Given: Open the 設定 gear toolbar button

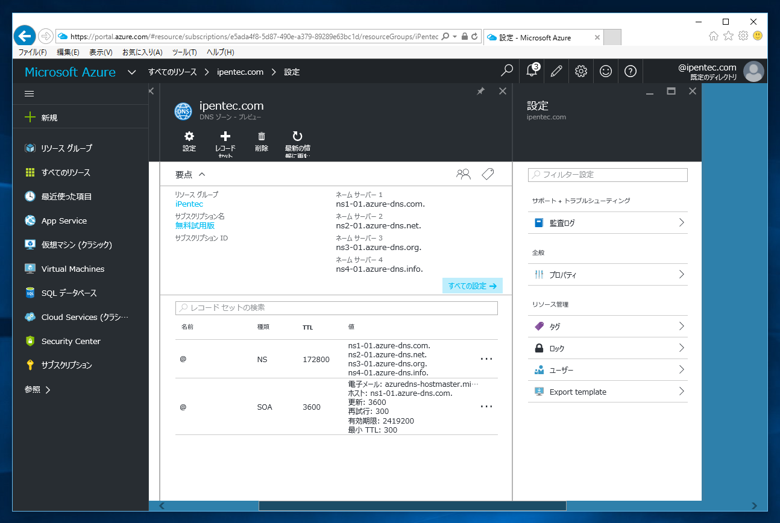Looking at the screenshot, I should coord(189,141).
